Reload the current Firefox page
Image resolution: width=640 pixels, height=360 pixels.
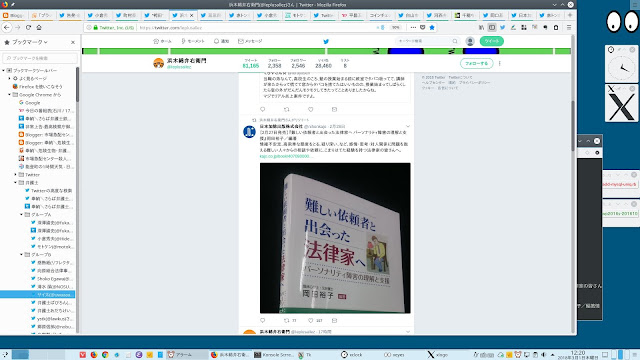[28, 27]
